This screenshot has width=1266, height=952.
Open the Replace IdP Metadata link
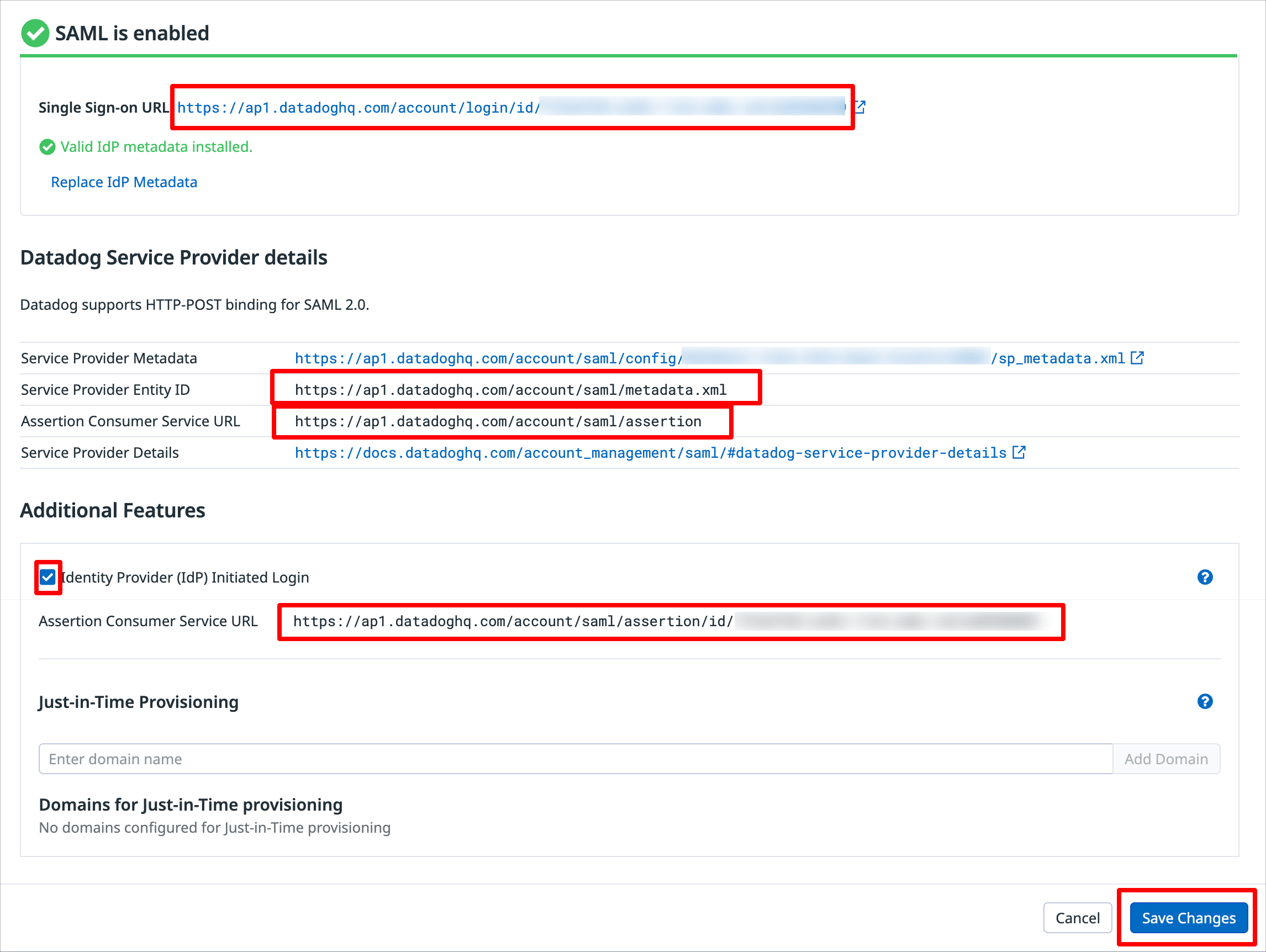click(x=124, y=181)
